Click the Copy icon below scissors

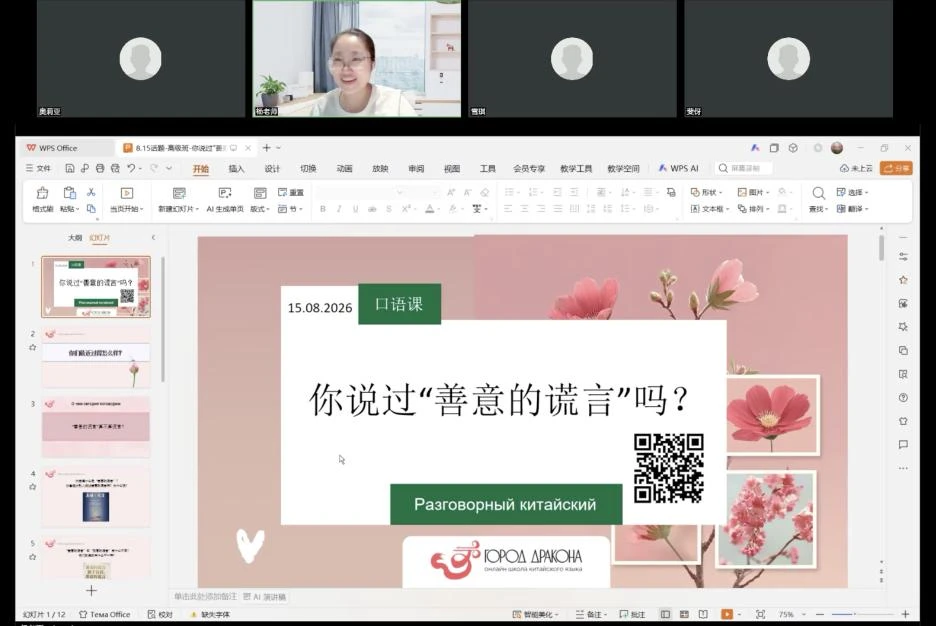coord(91,208)
